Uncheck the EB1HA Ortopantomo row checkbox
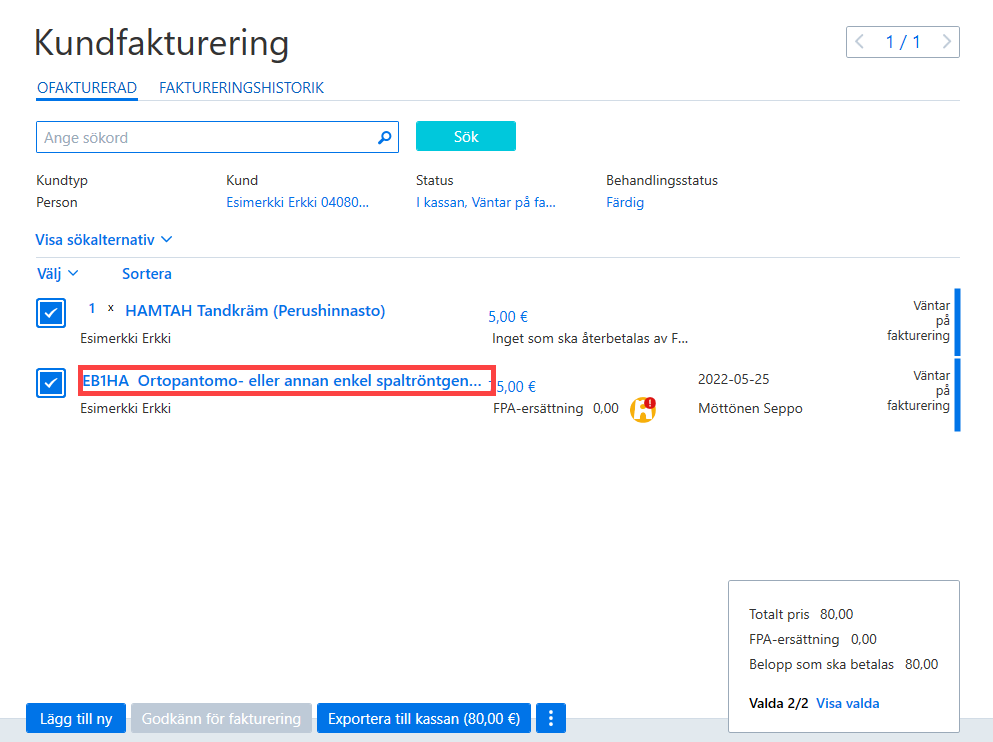 pos(51,383)
